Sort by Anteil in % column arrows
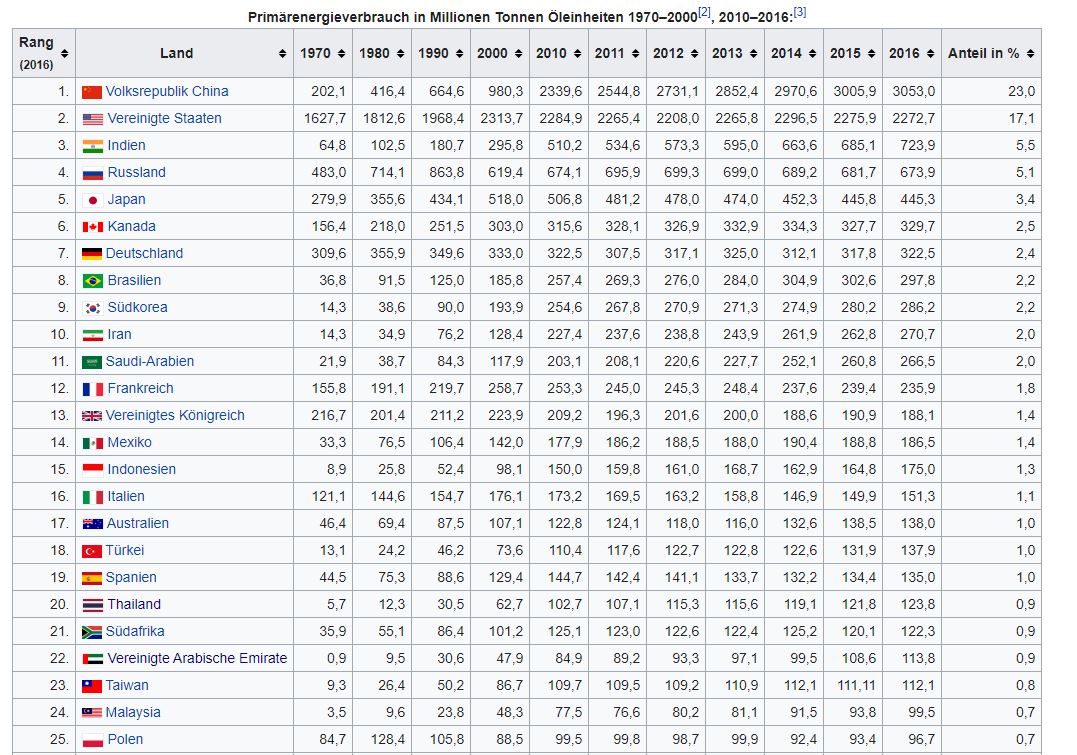 click(1030, 54)
